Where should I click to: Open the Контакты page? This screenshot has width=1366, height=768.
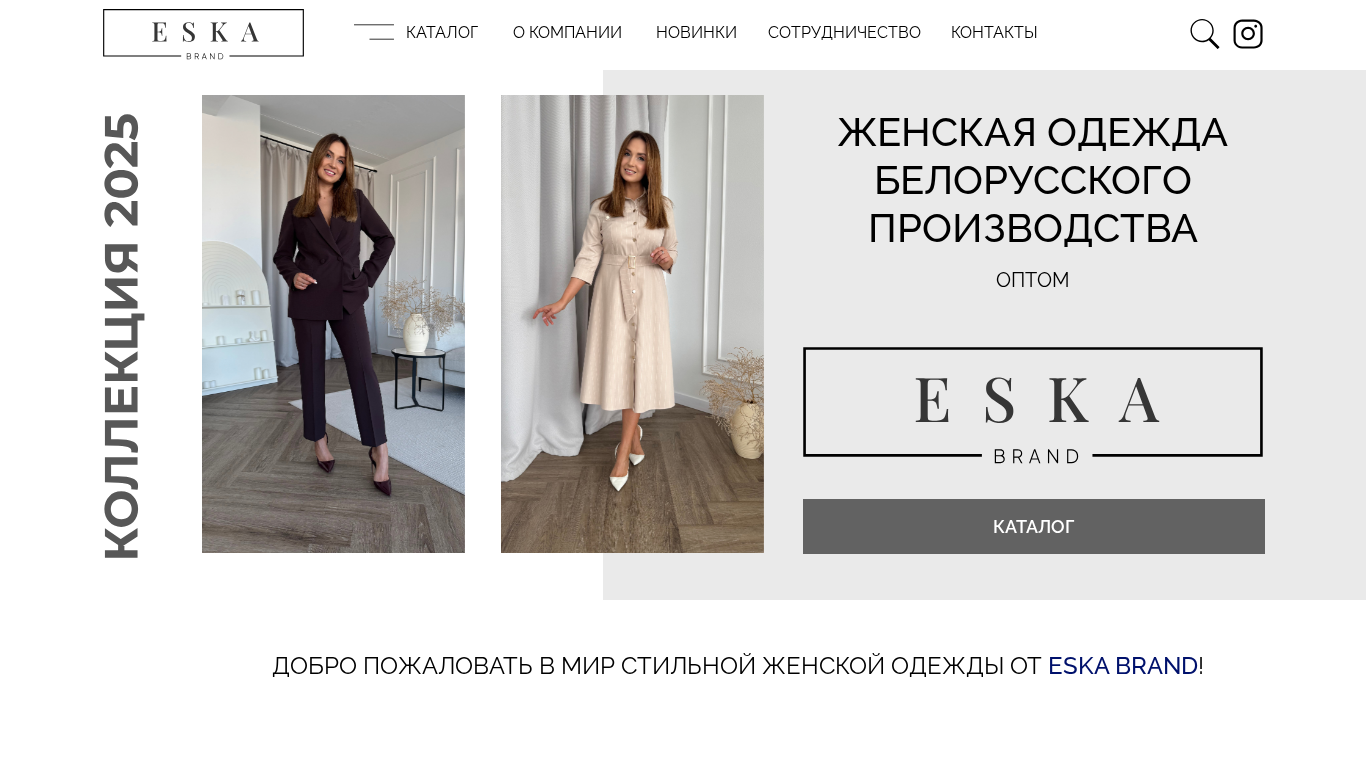pyautogui.click(x=994, y=32)
